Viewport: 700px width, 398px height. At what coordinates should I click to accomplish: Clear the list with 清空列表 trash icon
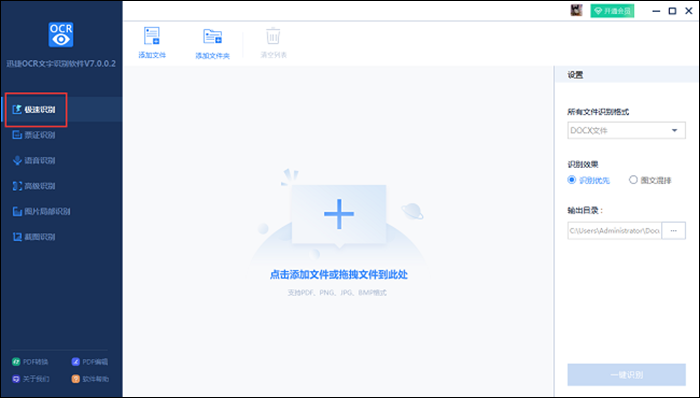(x=273, y=36)
